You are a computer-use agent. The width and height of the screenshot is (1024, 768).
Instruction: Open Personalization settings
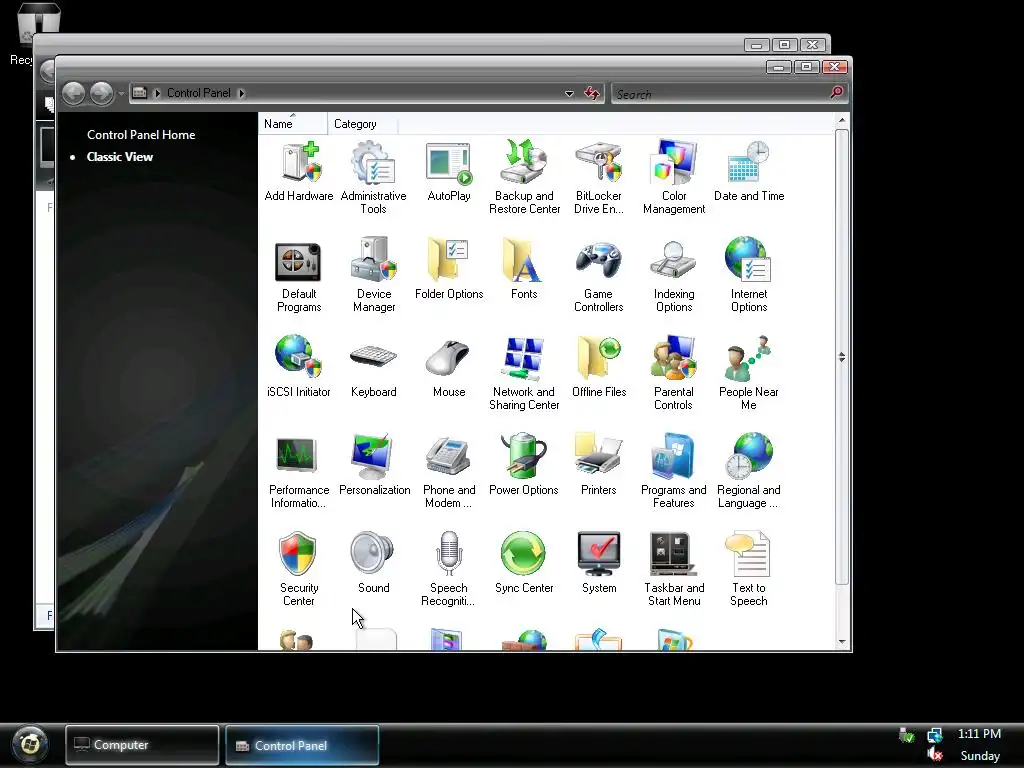coord(374,465)
